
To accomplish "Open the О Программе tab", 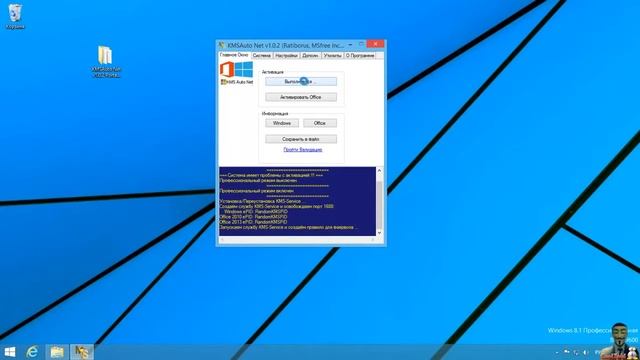I will point(360,56).
